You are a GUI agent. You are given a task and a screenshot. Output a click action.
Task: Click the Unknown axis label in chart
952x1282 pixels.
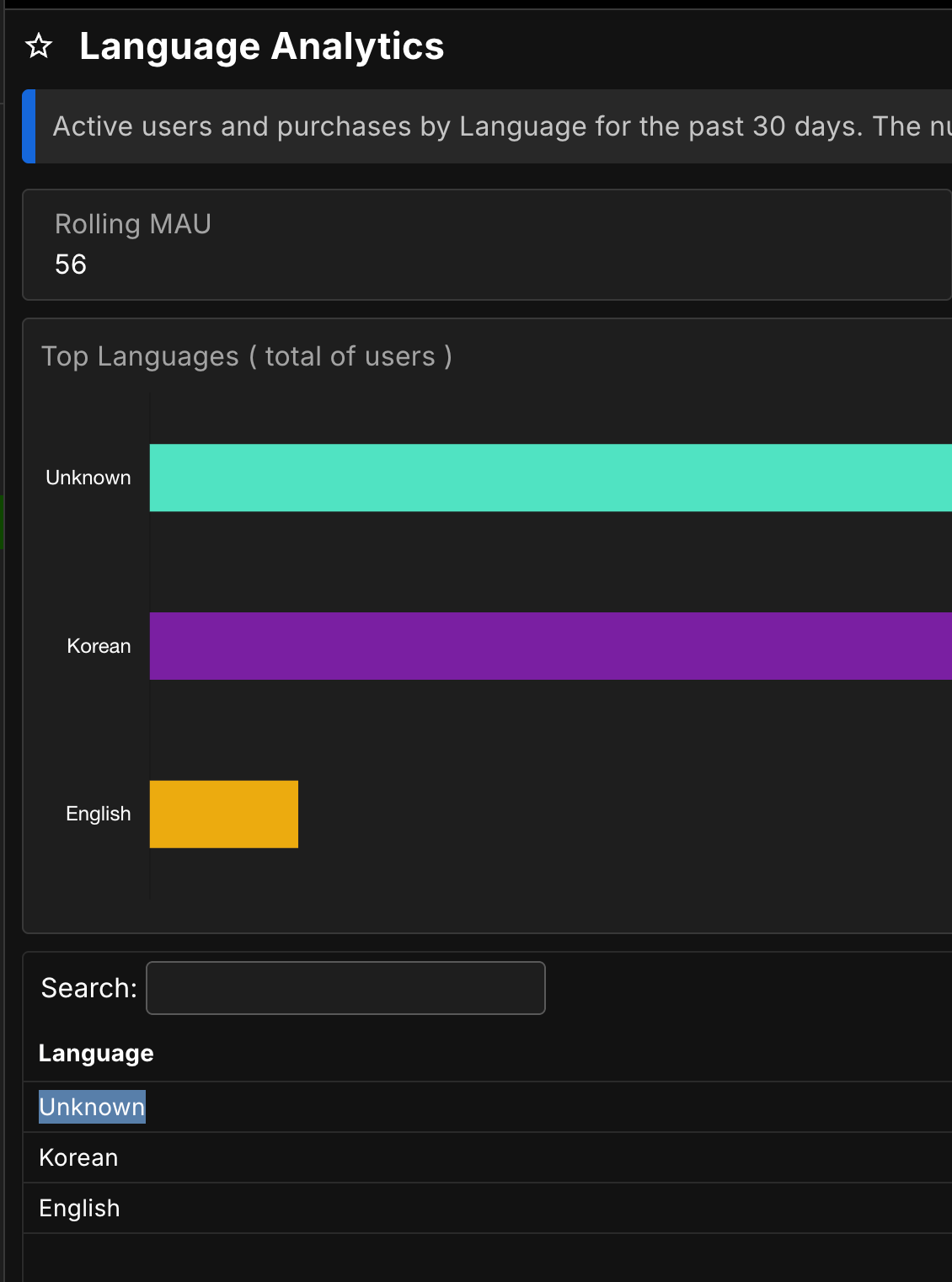tap(88, 478)
